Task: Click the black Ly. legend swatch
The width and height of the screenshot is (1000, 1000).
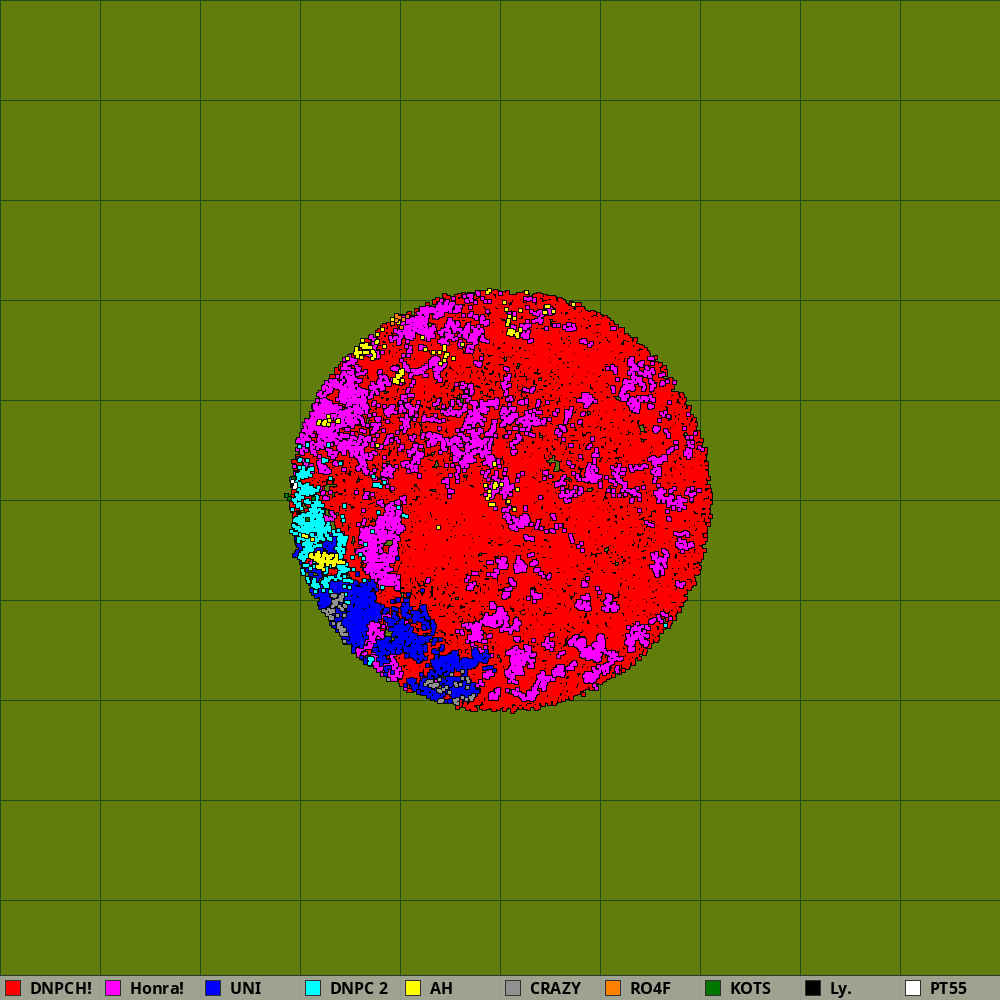Action: 813,988
